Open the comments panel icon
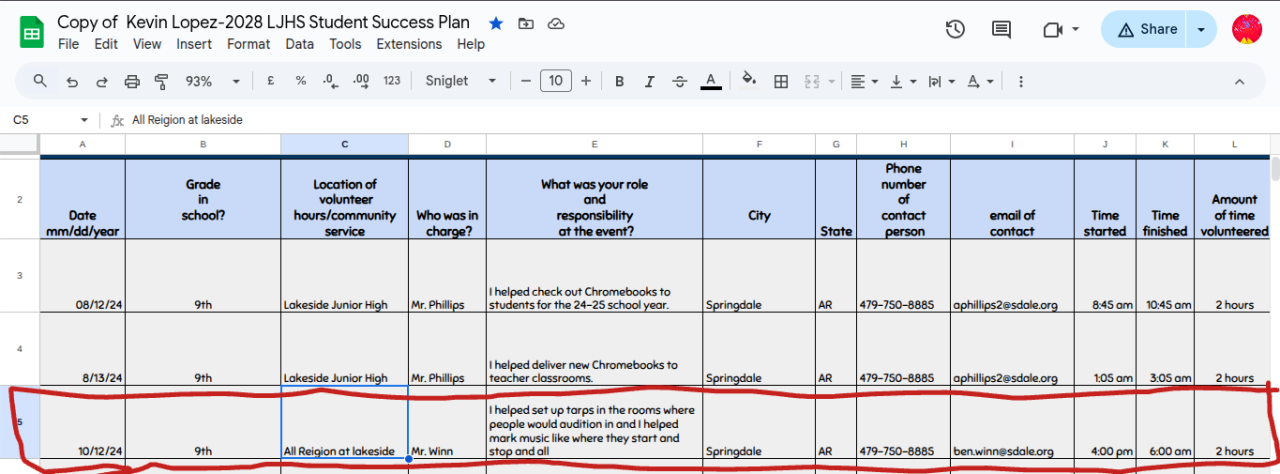The height and width of the screenshot is (474, 1280). tap(1001, 30)
